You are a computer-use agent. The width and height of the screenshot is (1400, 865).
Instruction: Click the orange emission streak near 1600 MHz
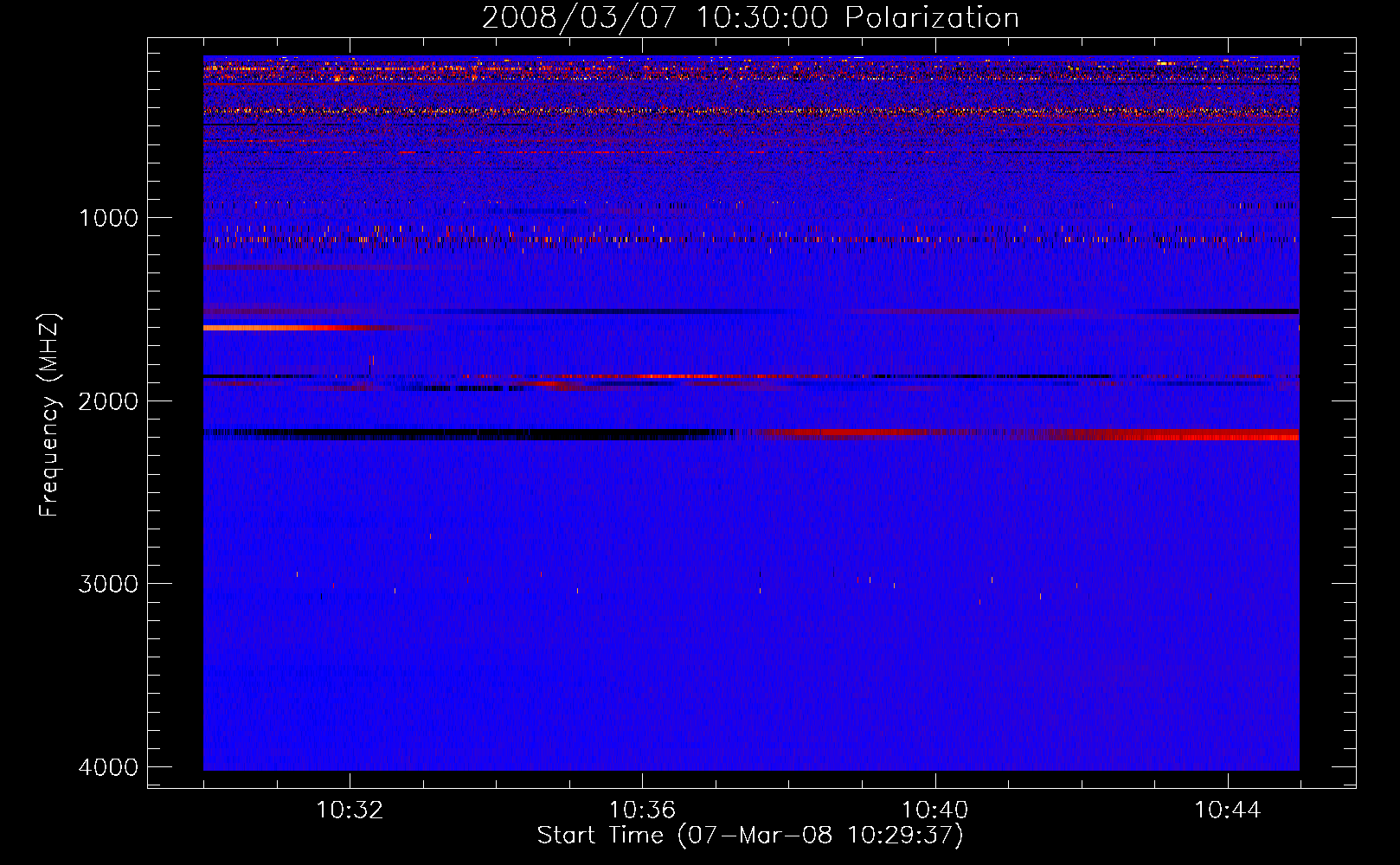coord(294,328)
